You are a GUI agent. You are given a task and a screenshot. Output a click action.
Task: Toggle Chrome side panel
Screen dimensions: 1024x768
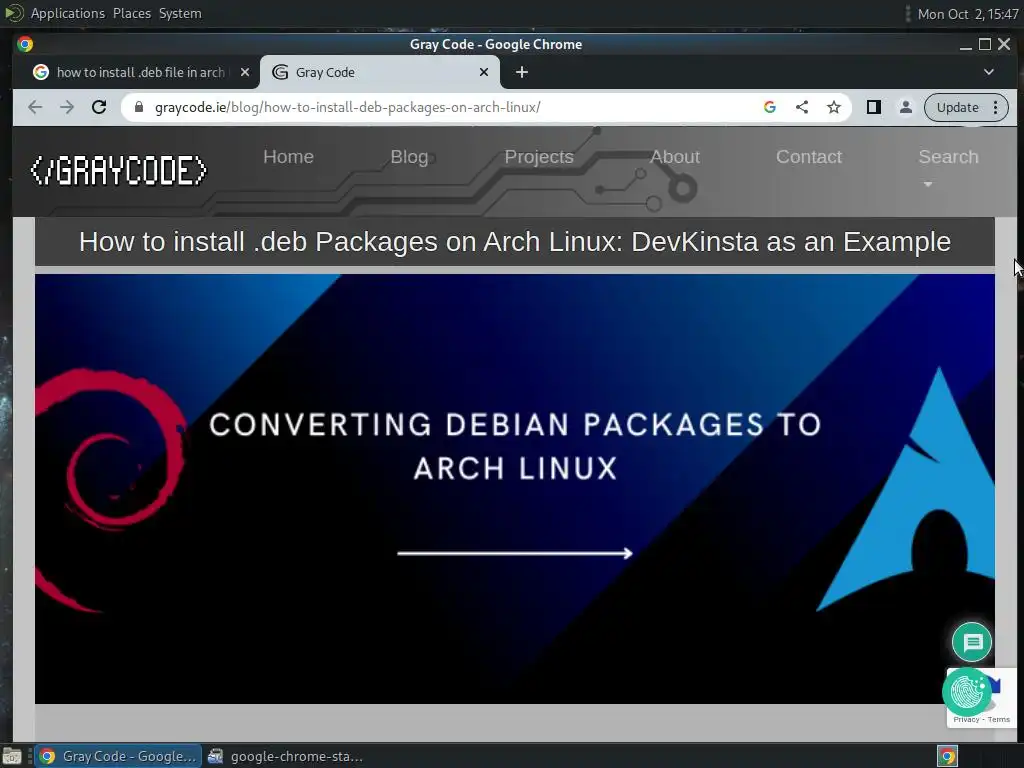(874, 107)
